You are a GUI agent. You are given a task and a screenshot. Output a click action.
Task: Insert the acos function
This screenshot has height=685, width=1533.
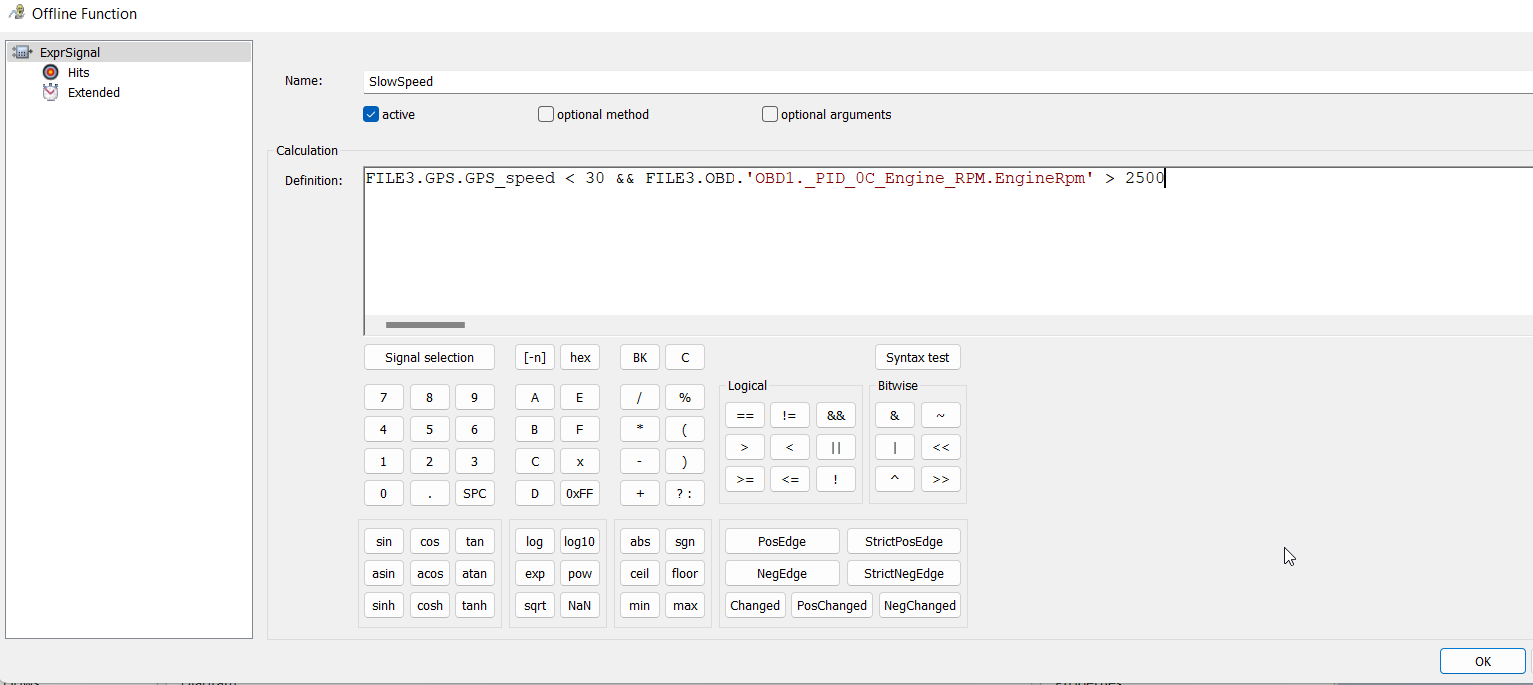[430, 573]
